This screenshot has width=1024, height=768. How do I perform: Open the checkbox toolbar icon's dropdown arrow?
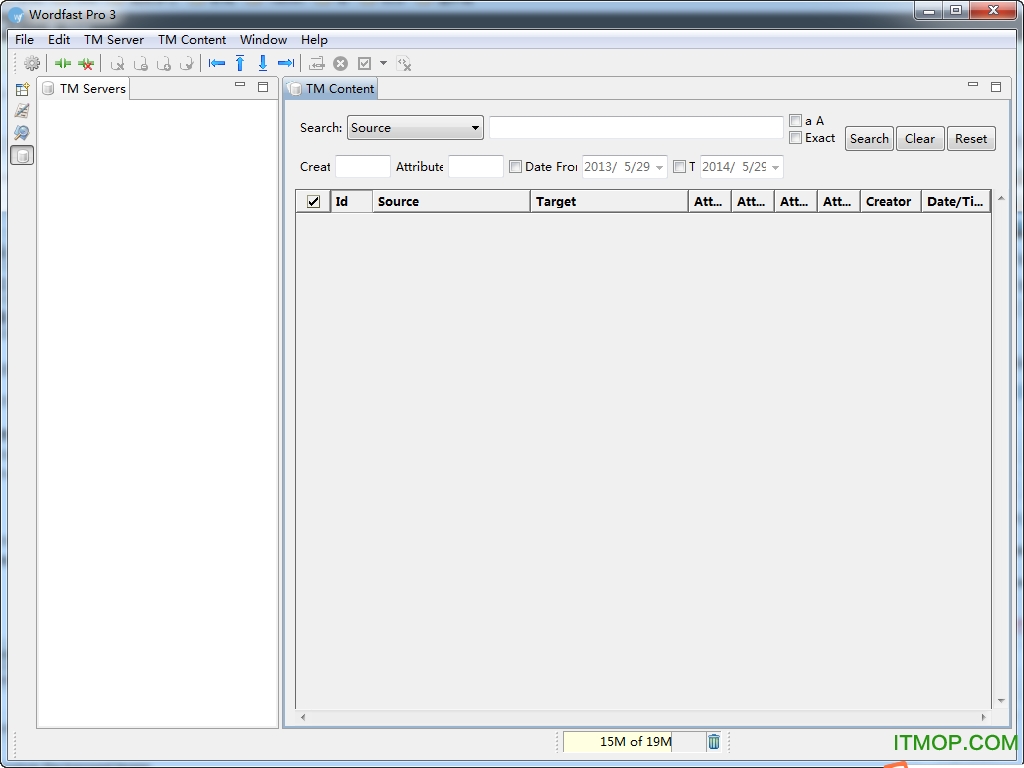click(x=383, y=63)
